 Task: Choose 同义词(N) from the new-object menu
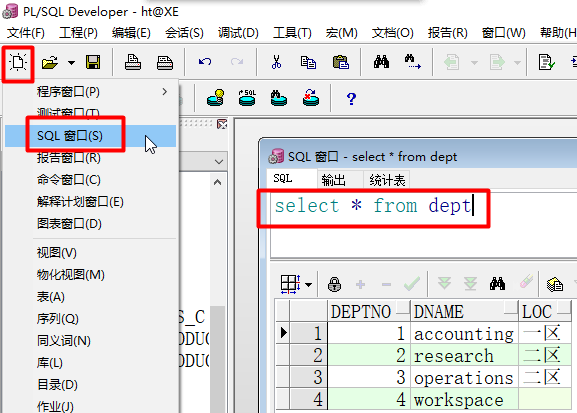[91, 341]
